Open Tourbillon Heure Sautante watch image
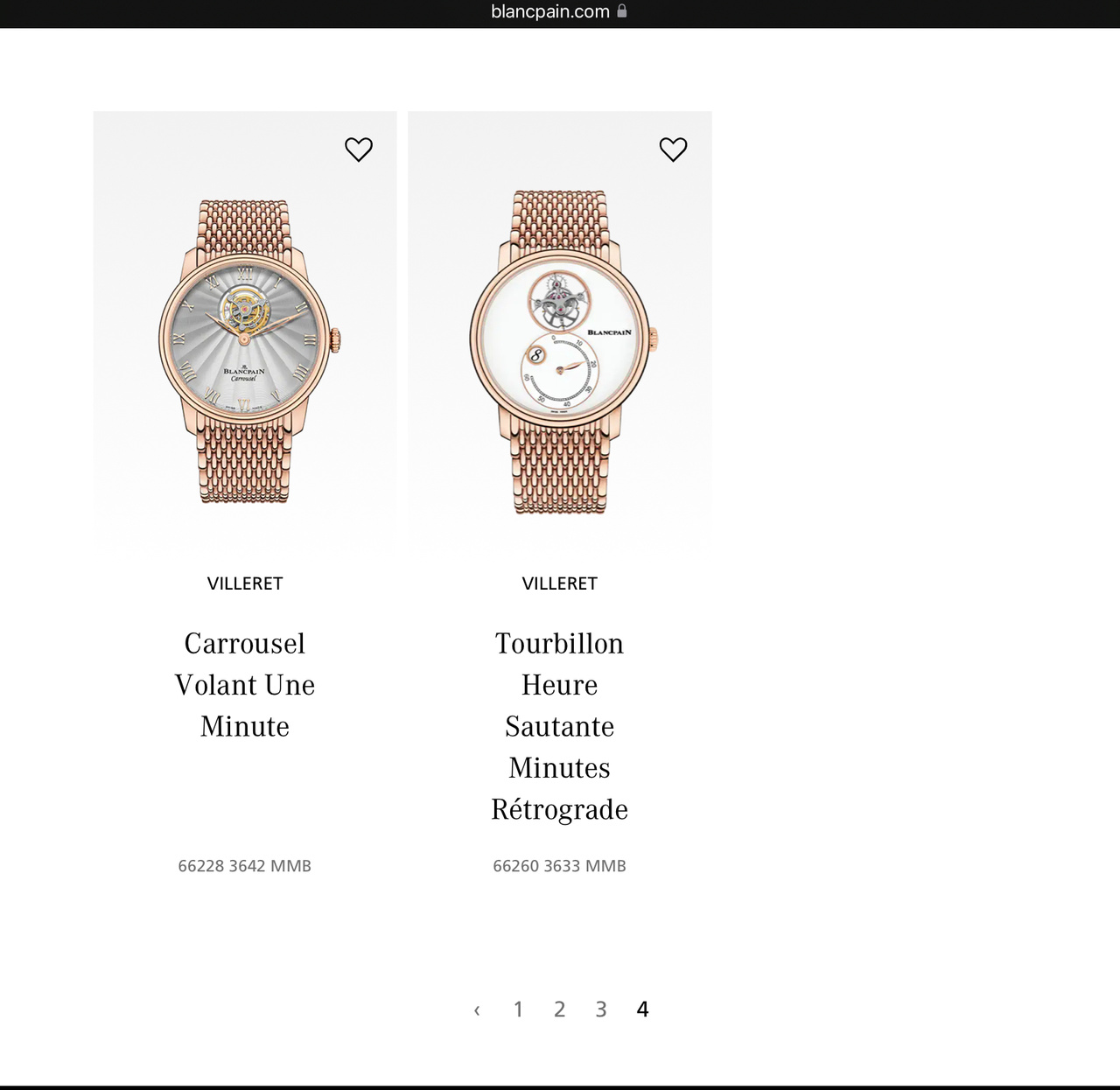This screenshot has width=1120, height=1090. pyautogui.click(x=560, y=331)
